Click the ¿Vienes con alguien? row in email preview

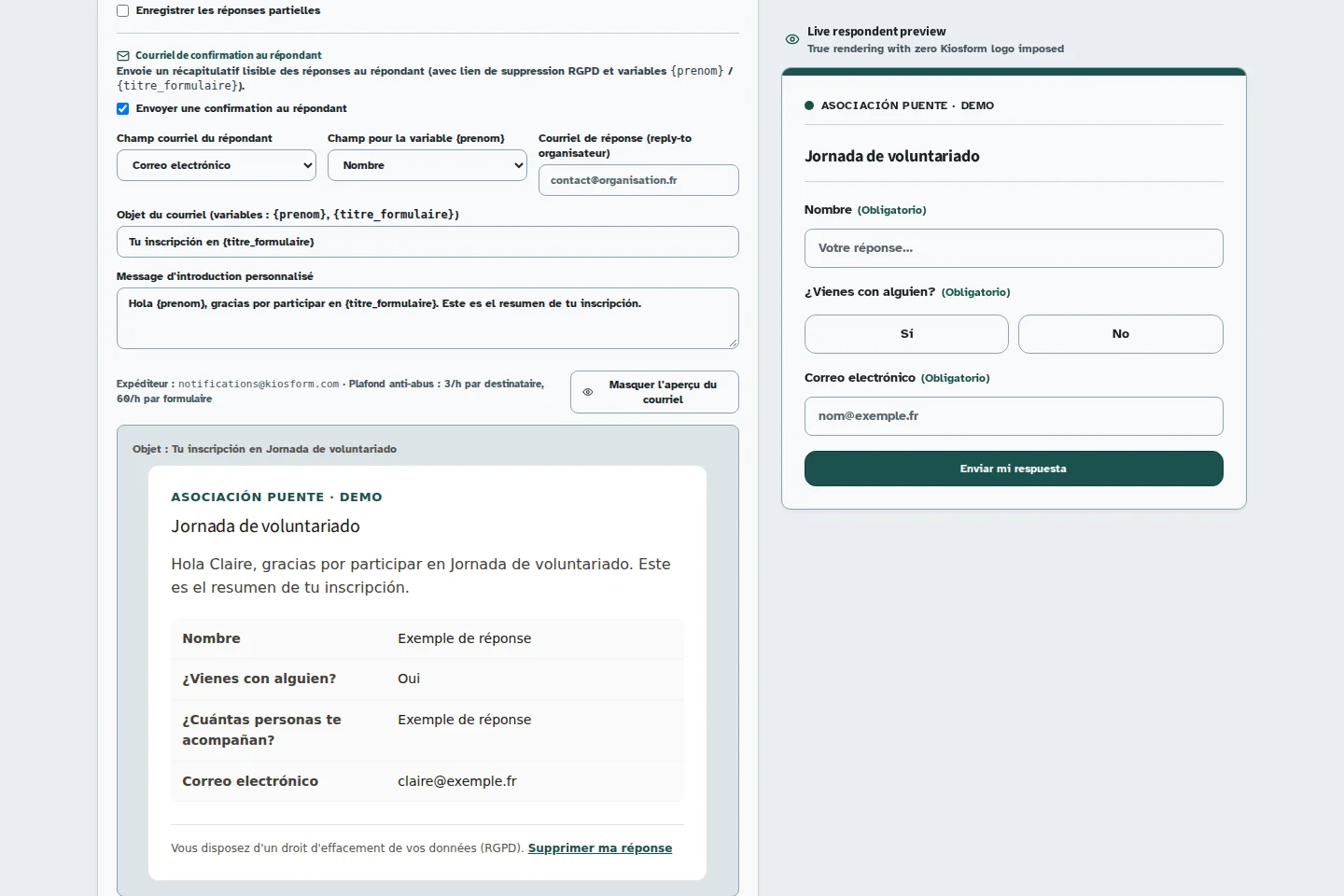427,679
